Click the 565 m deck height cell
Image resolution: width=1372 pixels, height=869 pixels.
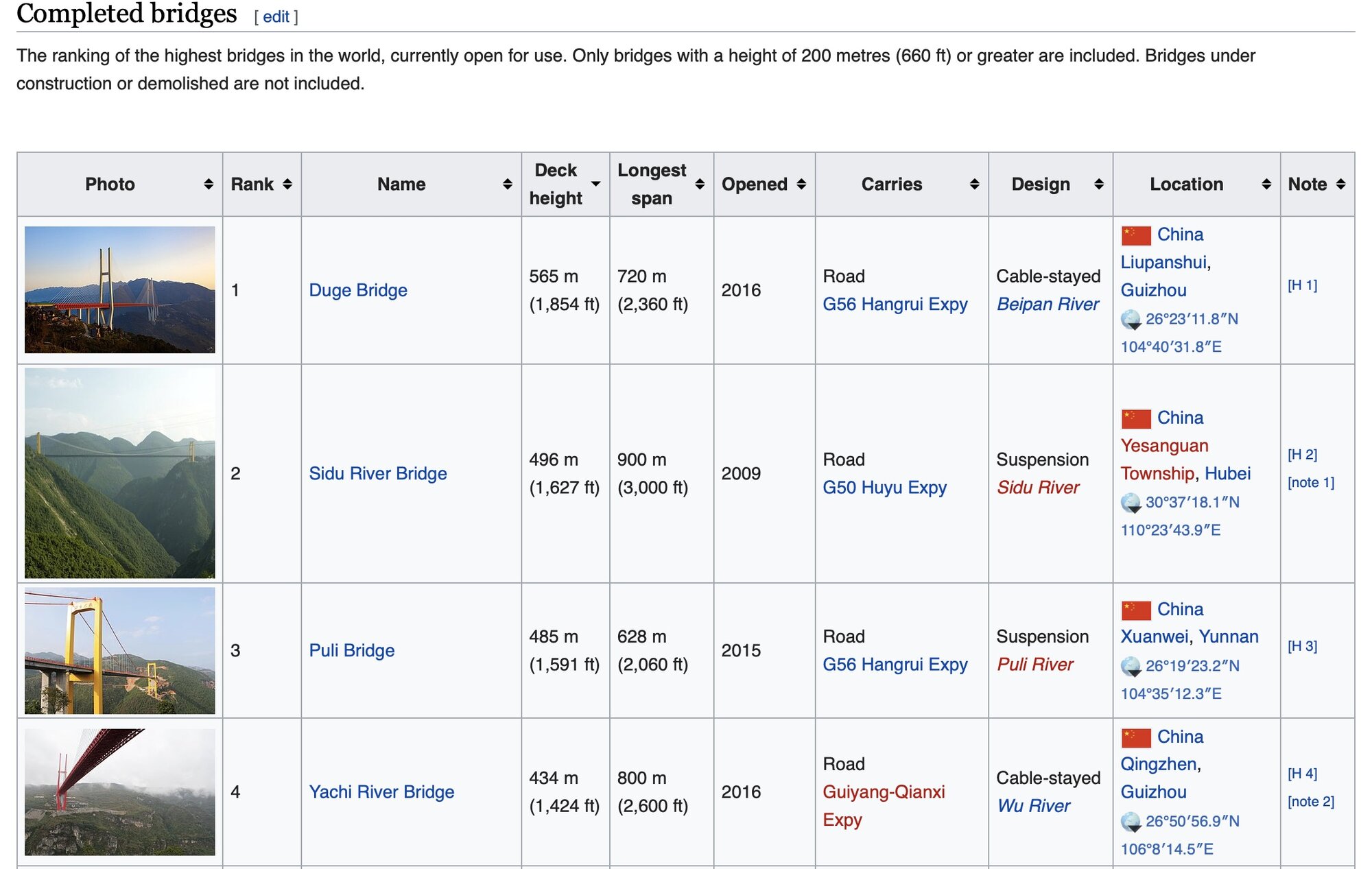click(x=565, y=290)
